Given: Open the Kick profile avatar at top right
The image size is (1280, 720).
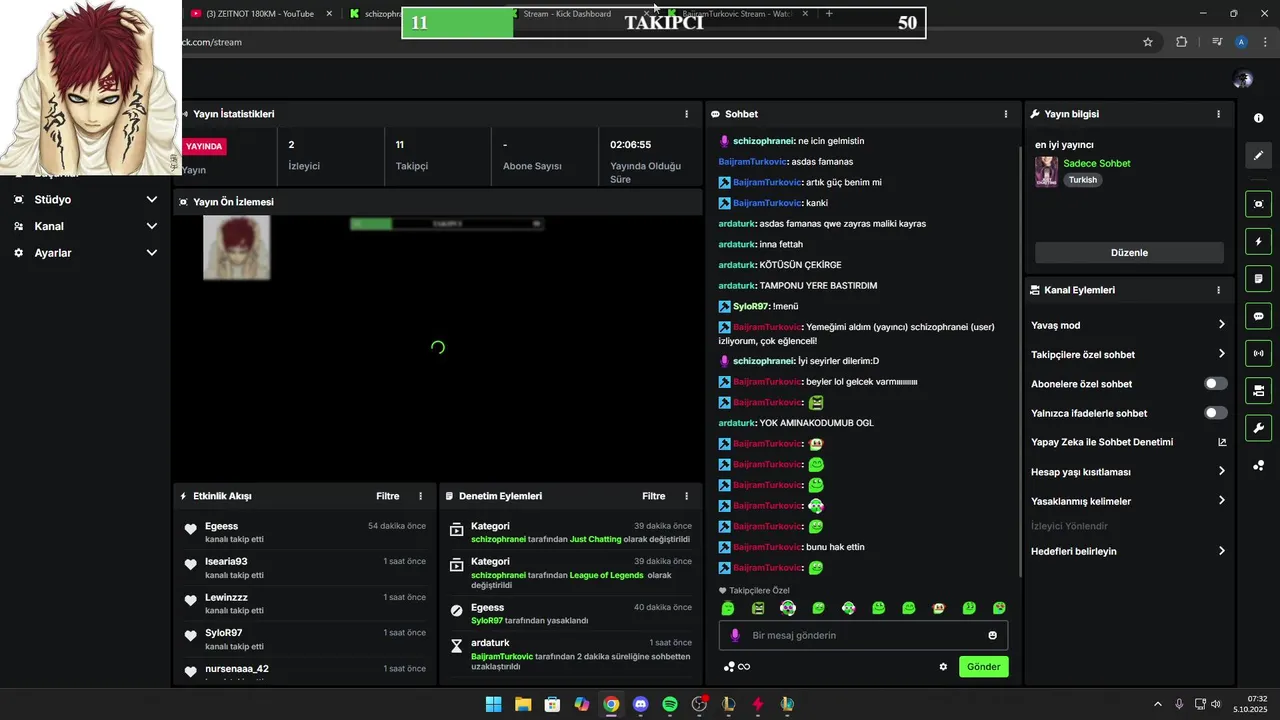Looking at the screenshot, I should click(1243, 79).
